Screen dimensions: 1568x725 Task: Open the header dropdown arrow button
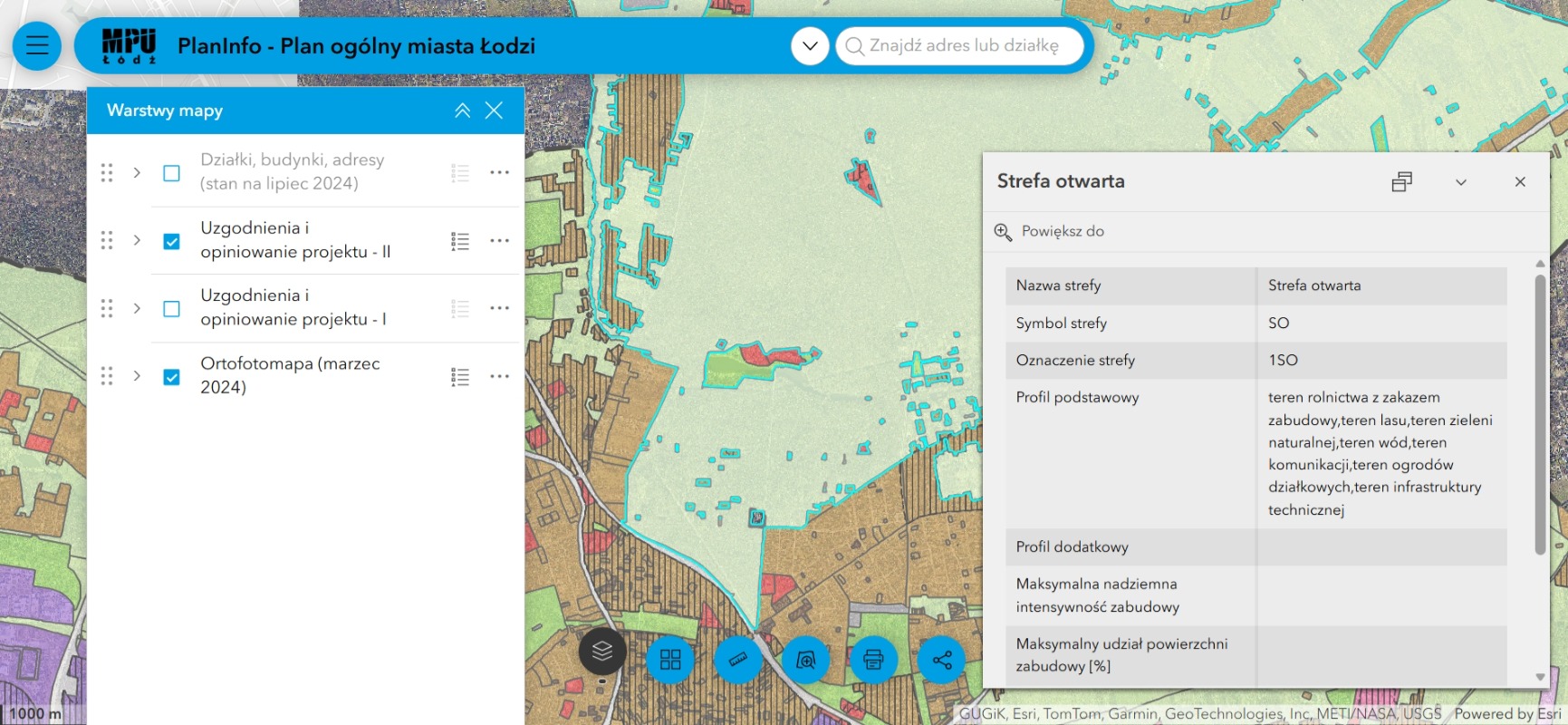pyautogui.click(x=810, y=45)
